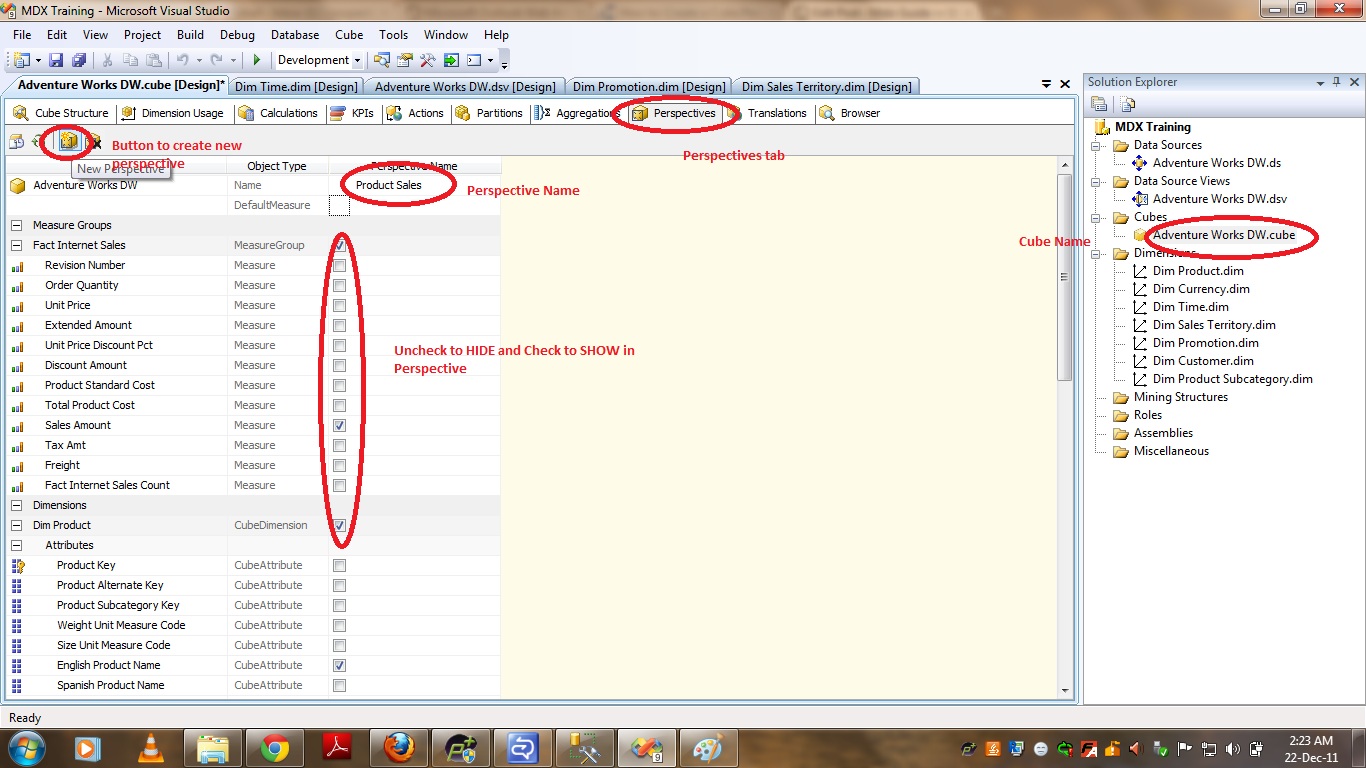Image resolution: width=1366 pixels, height=768 pixels.
Task: Open Dim Customer.dim in Solution Explorer
Action: pos(1202,361)
